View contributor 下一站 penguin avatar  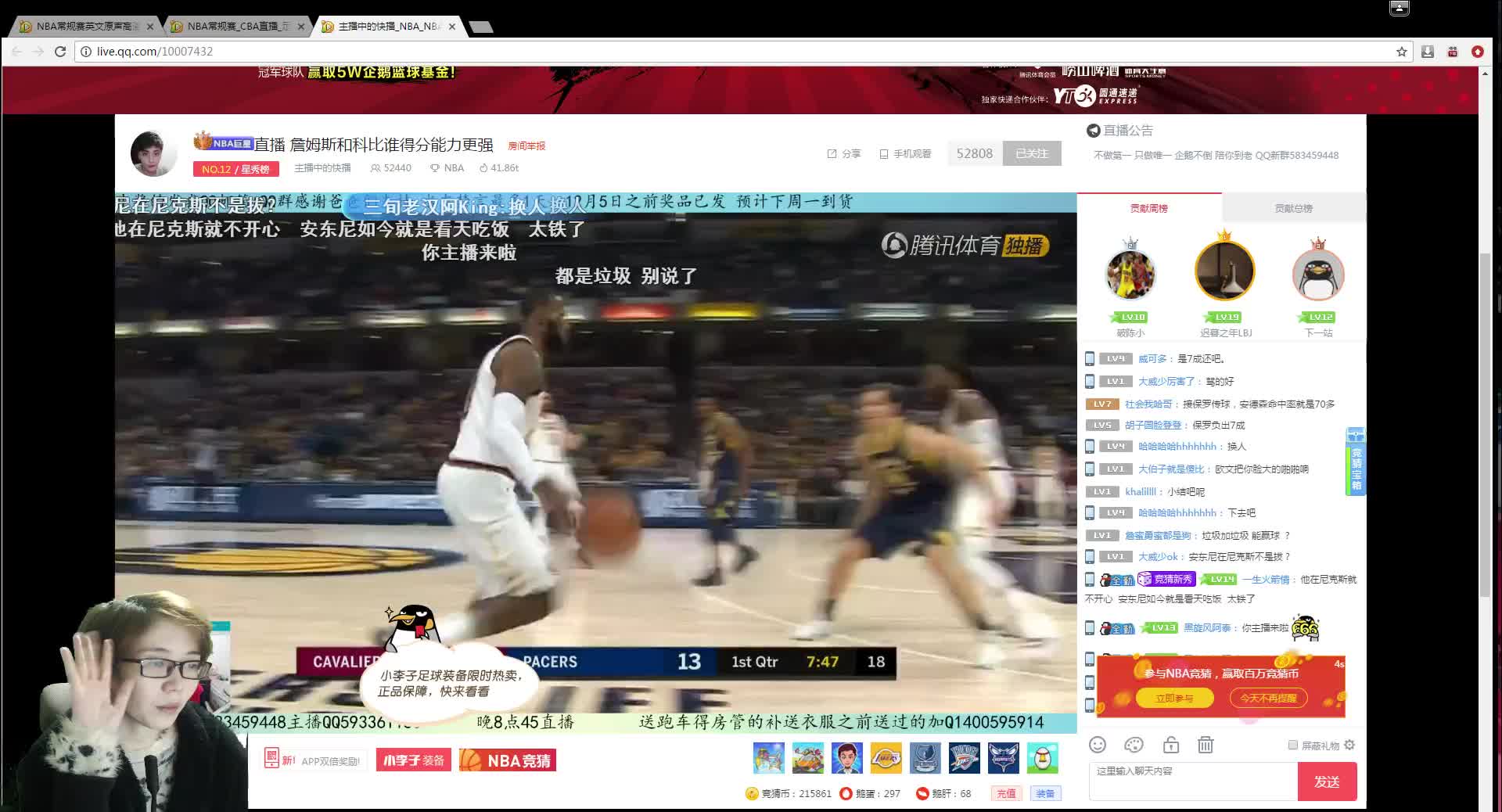1318,275
